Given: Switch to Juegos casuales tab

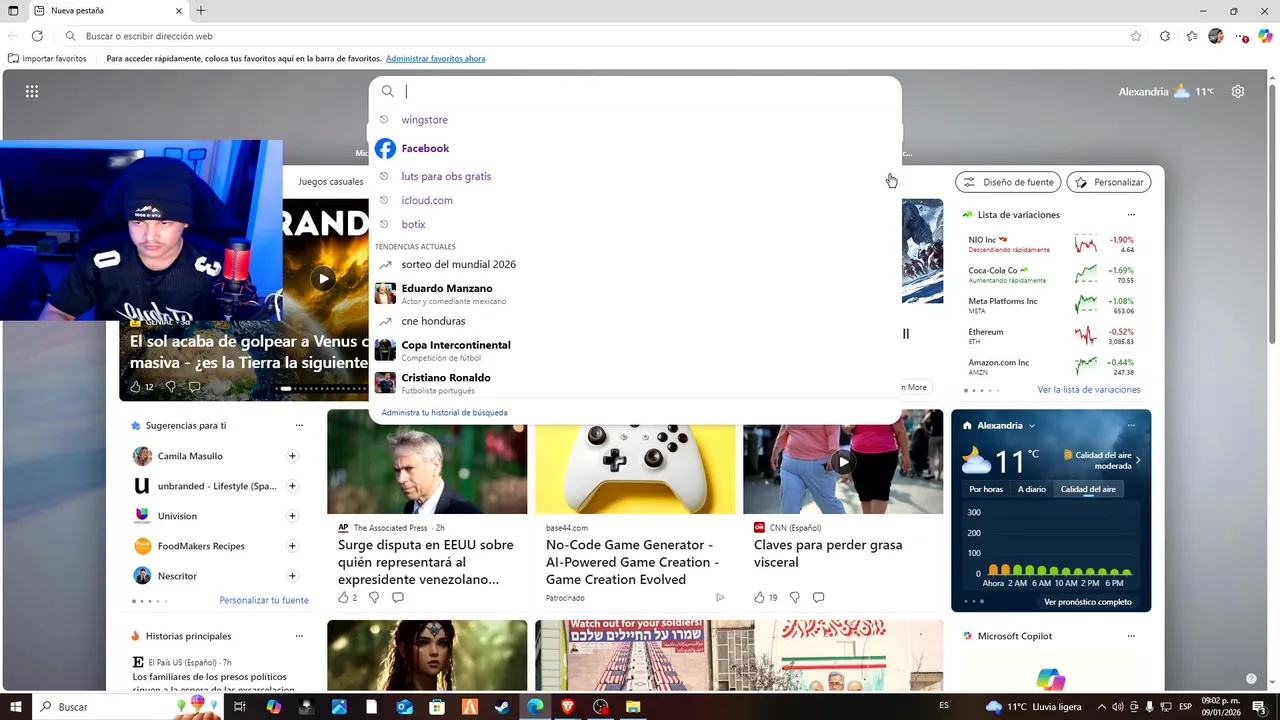Looking at the screenshot, I should [331, 182].
